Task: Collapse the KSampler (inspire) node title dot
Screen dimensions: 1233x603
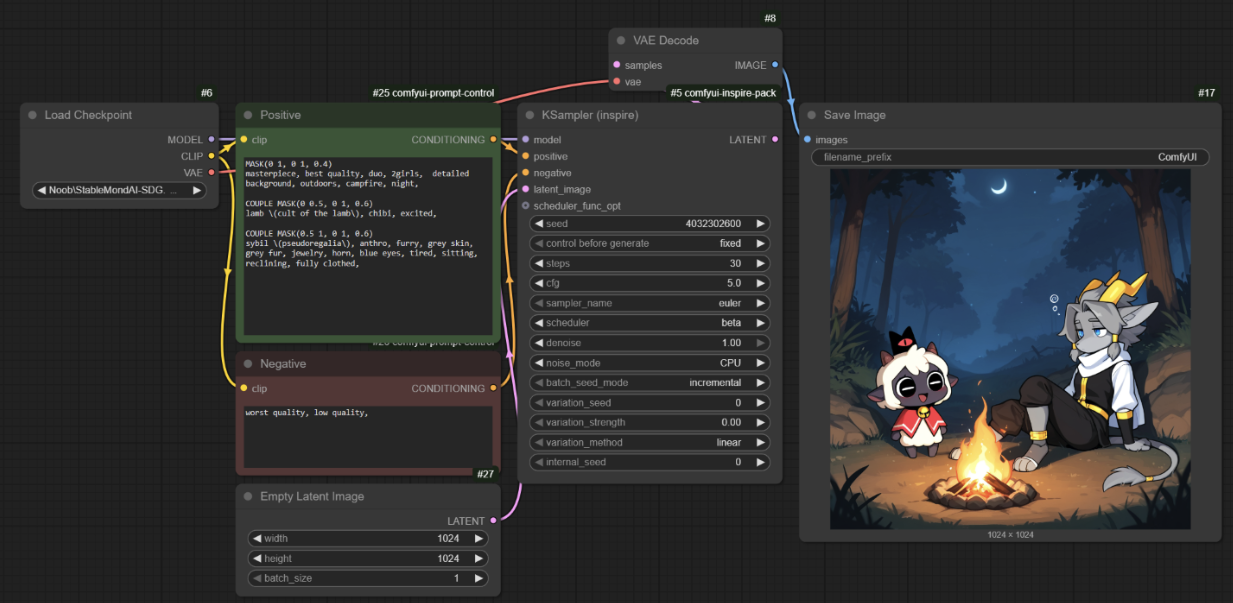Action: 529,115
